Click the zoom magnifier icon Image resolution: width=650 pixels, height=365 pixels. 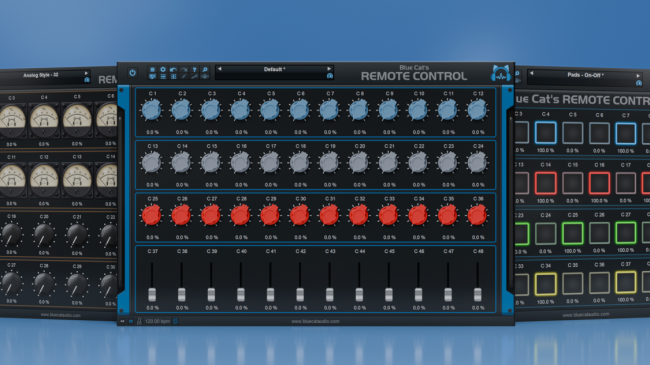coord(205,69)
